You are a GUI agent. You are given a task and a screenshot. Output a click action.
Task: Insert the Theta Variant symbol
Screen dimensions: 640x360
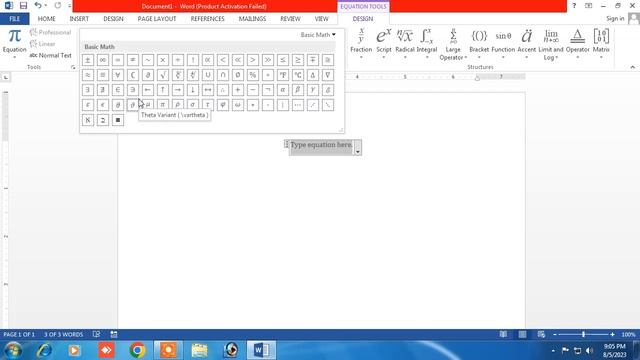(133, 105)
